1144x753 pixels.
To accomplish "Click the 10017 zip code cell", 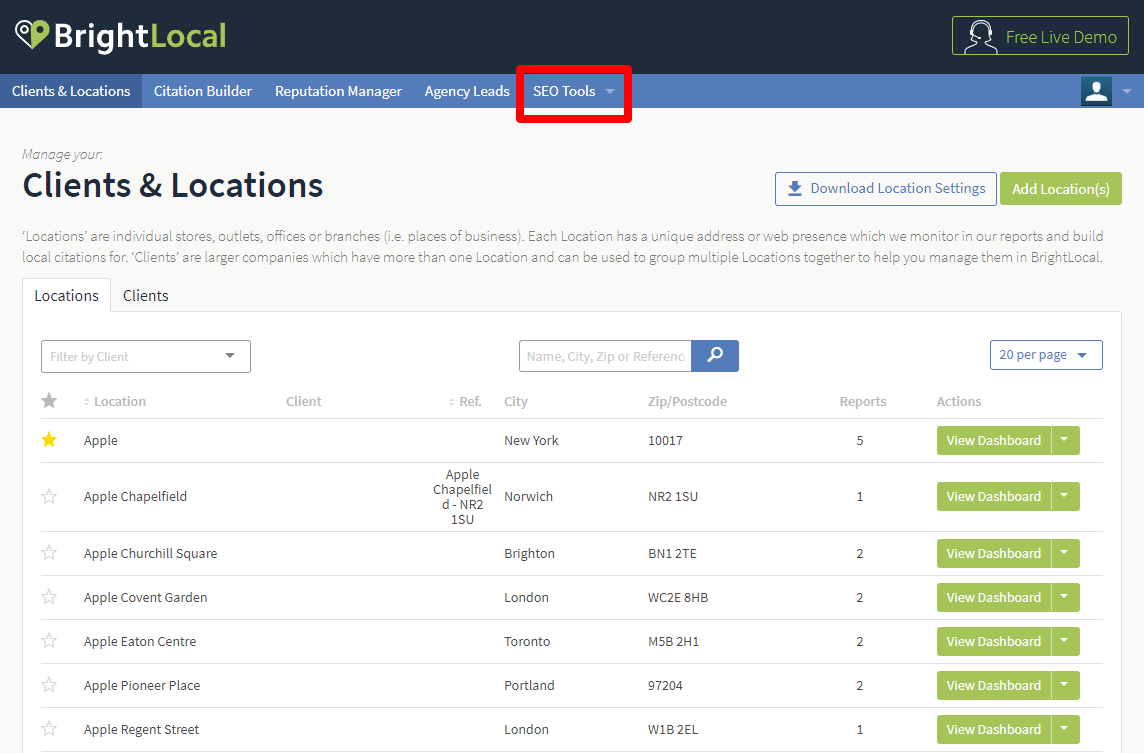I will (665, 440).
